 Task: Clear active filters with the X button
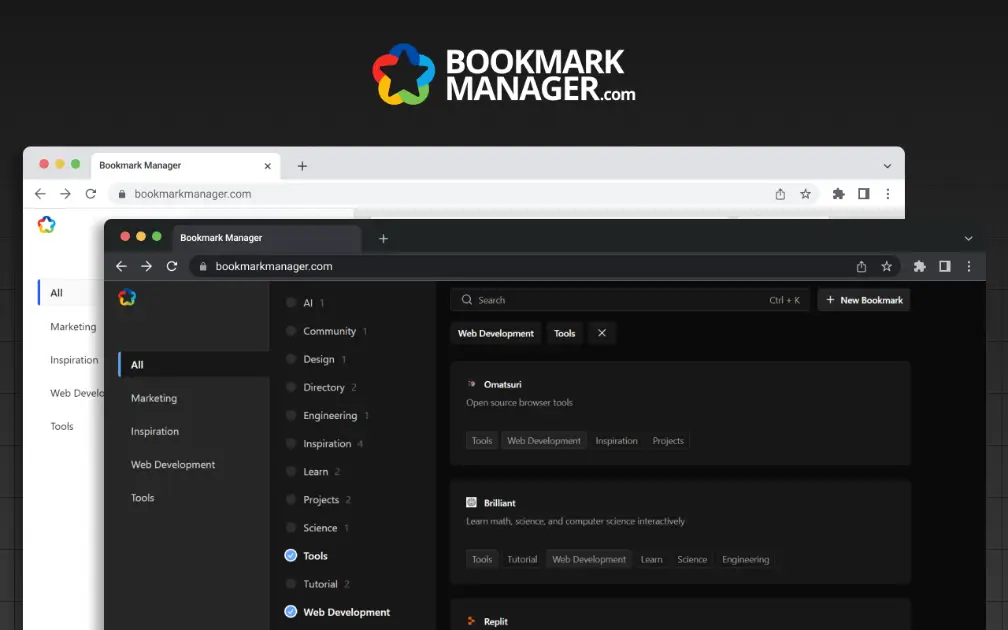(600, 332)
